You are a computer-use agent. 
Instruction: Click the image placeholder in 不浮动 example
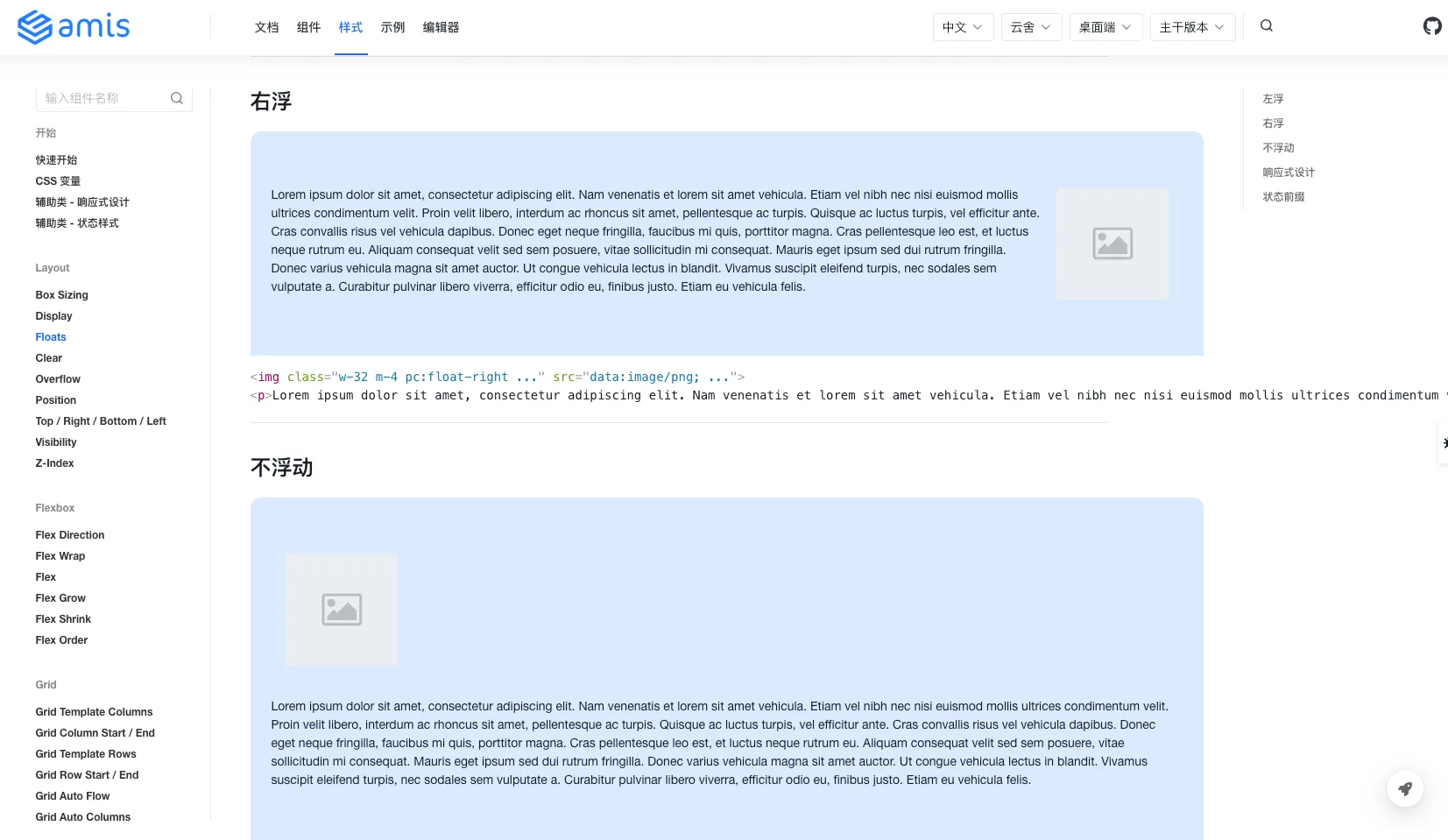coord(342,610)
